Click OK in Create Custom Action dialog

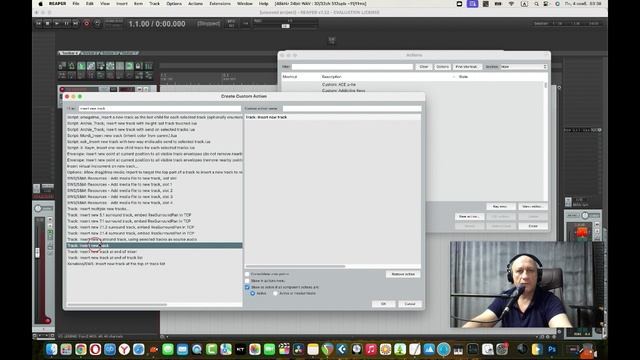click(x=383, y=304)
